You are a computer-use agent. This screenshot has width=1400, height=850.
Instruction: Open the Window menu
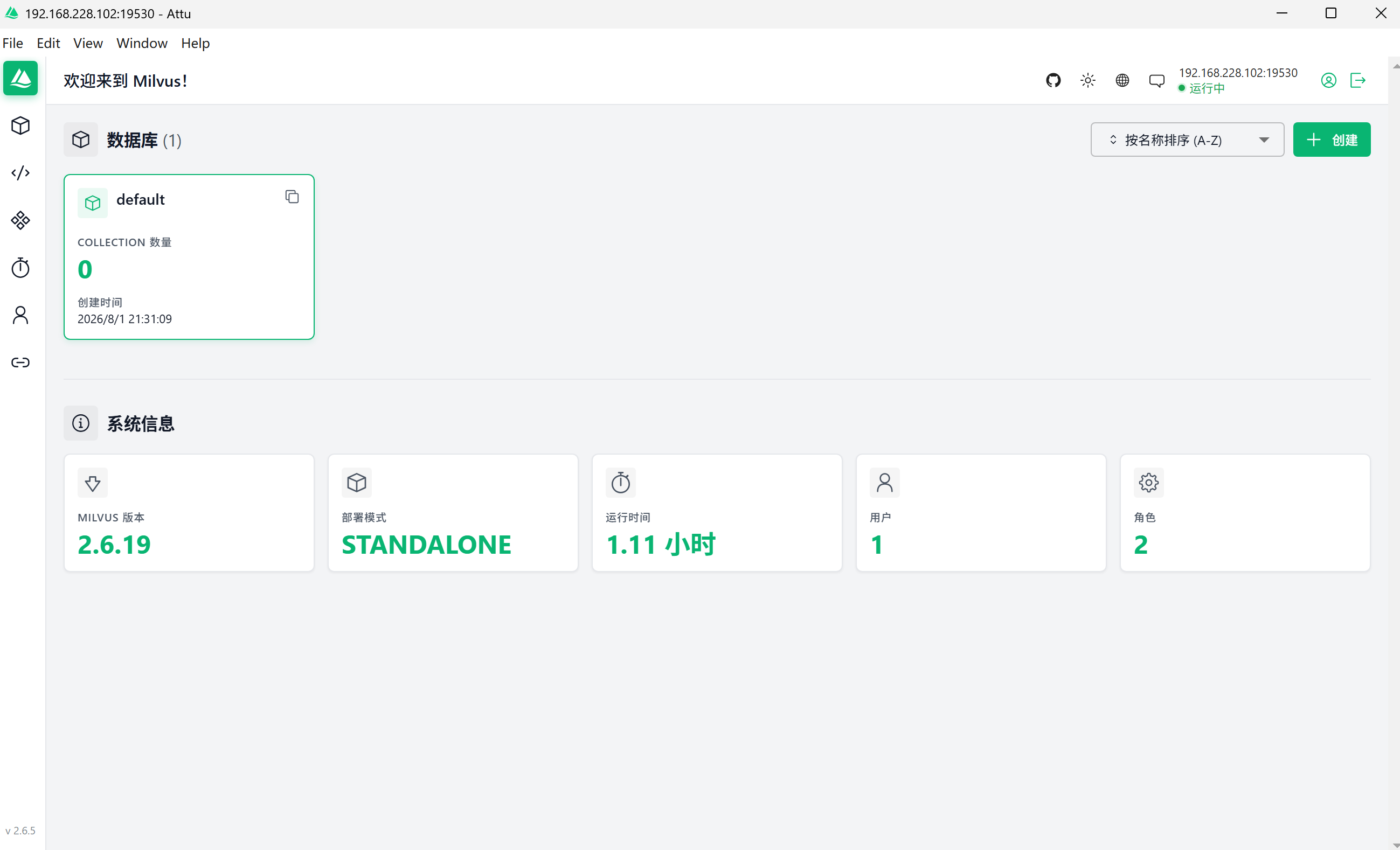(142, 43)
